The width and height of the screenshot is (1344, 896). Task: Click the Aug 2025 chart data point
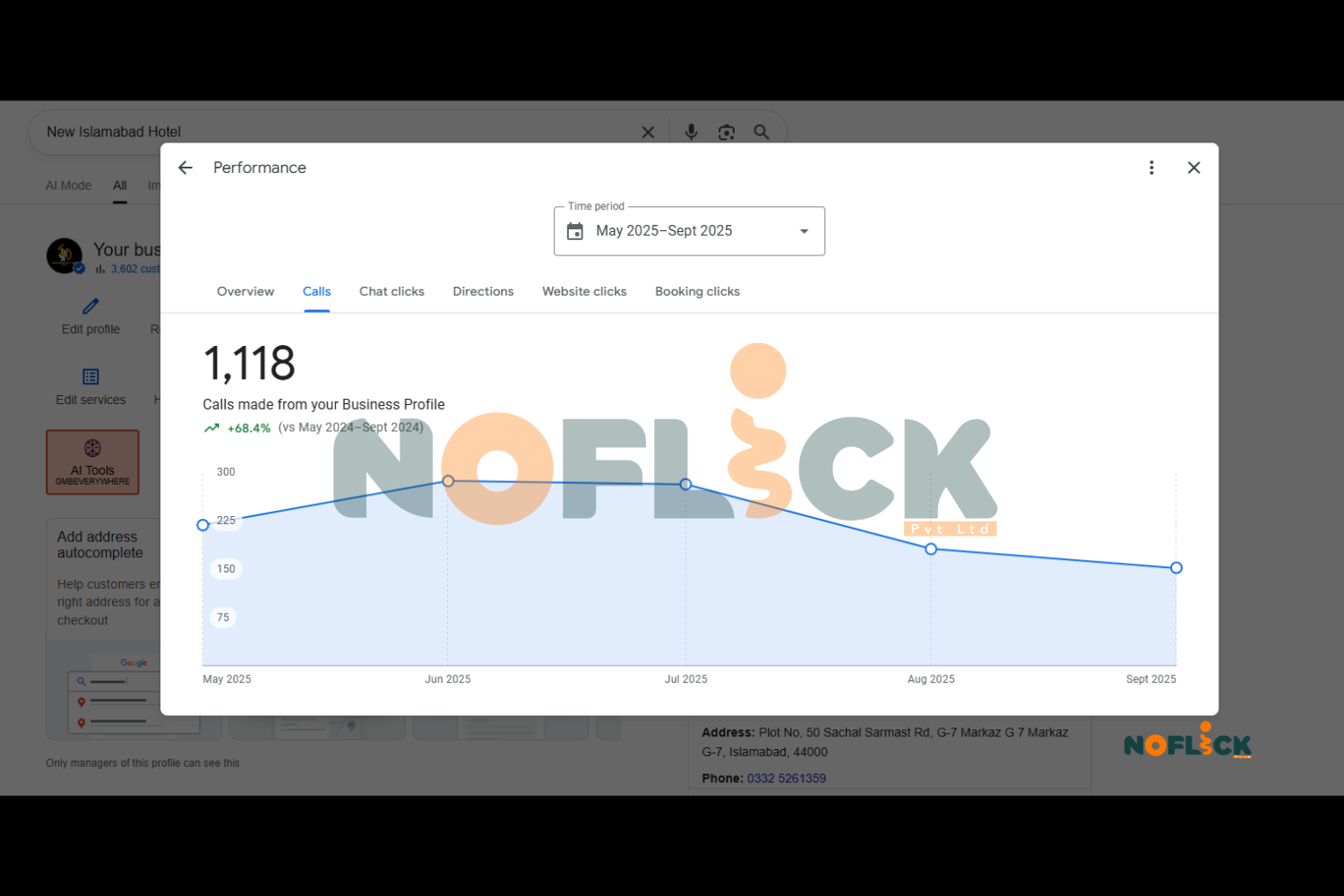[931, 549]
